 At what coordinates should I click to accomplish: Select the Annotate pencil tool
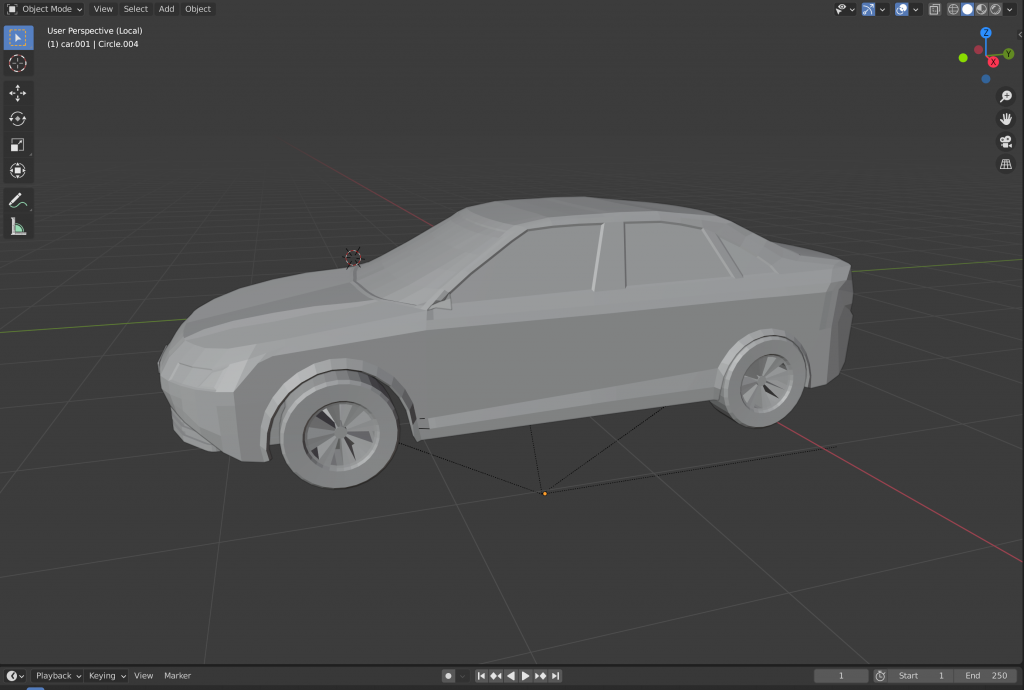(18, 201)
